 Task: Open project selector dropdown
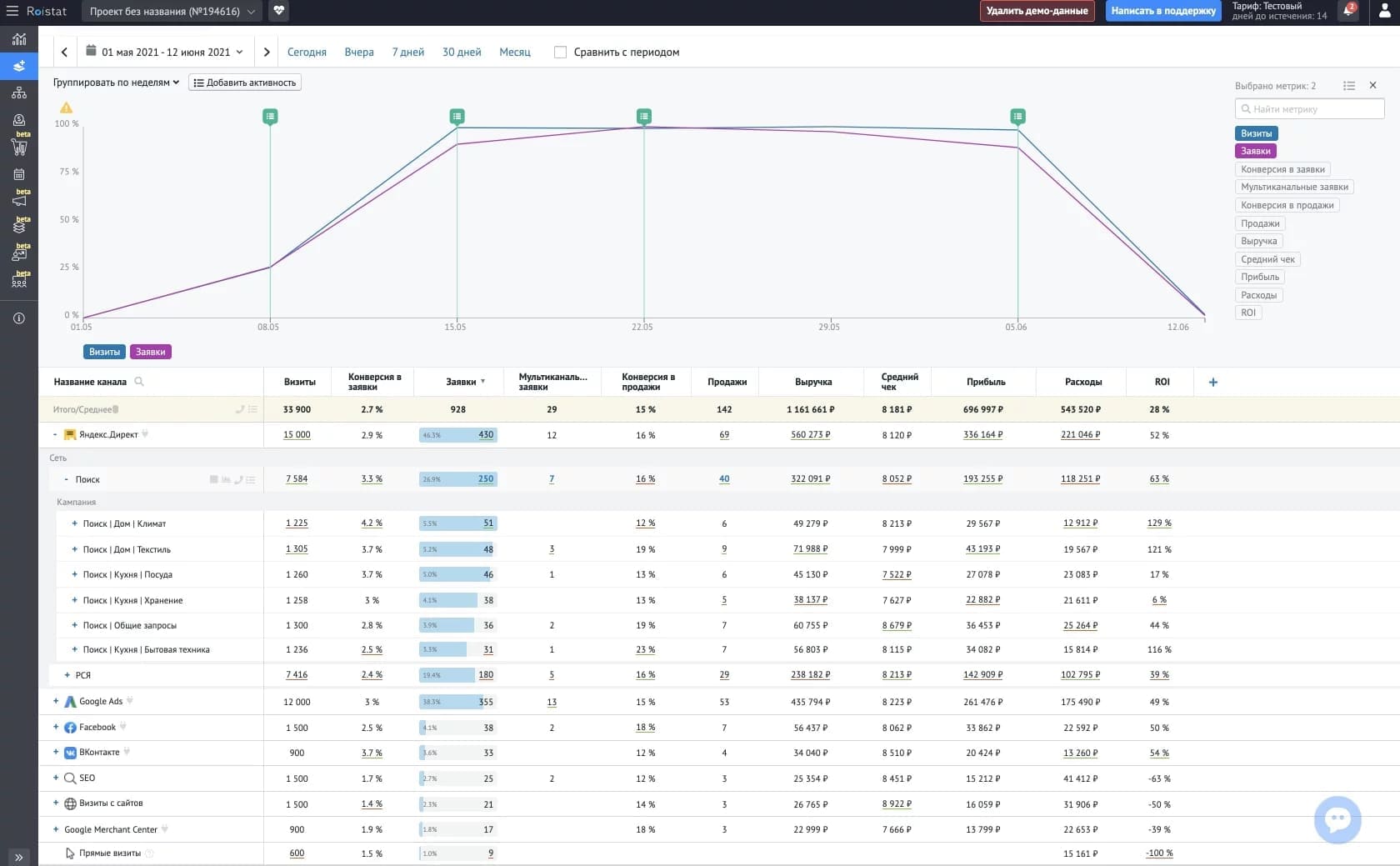(172, 12)
